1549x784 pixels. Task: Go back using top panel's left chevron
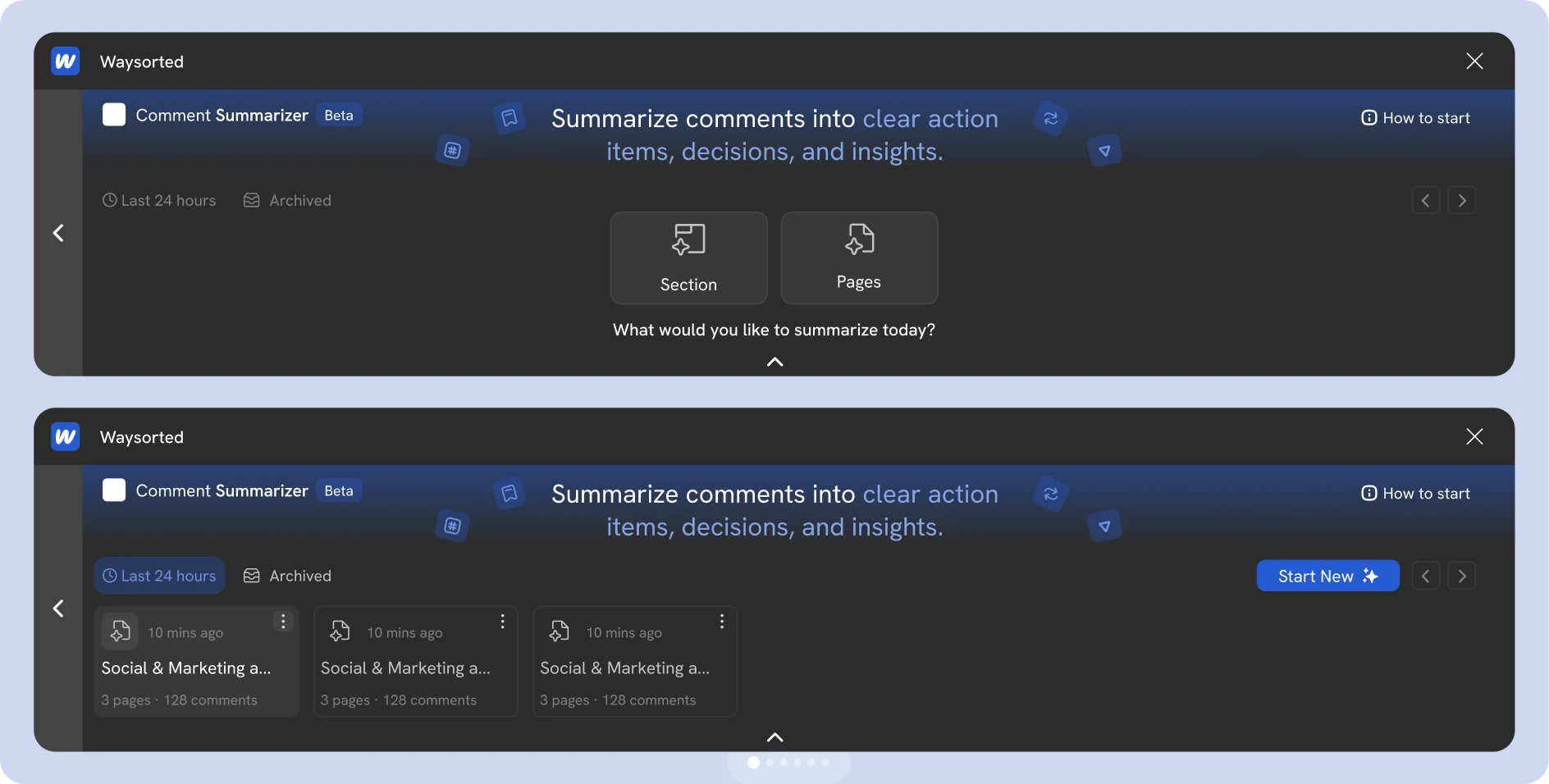58,233
